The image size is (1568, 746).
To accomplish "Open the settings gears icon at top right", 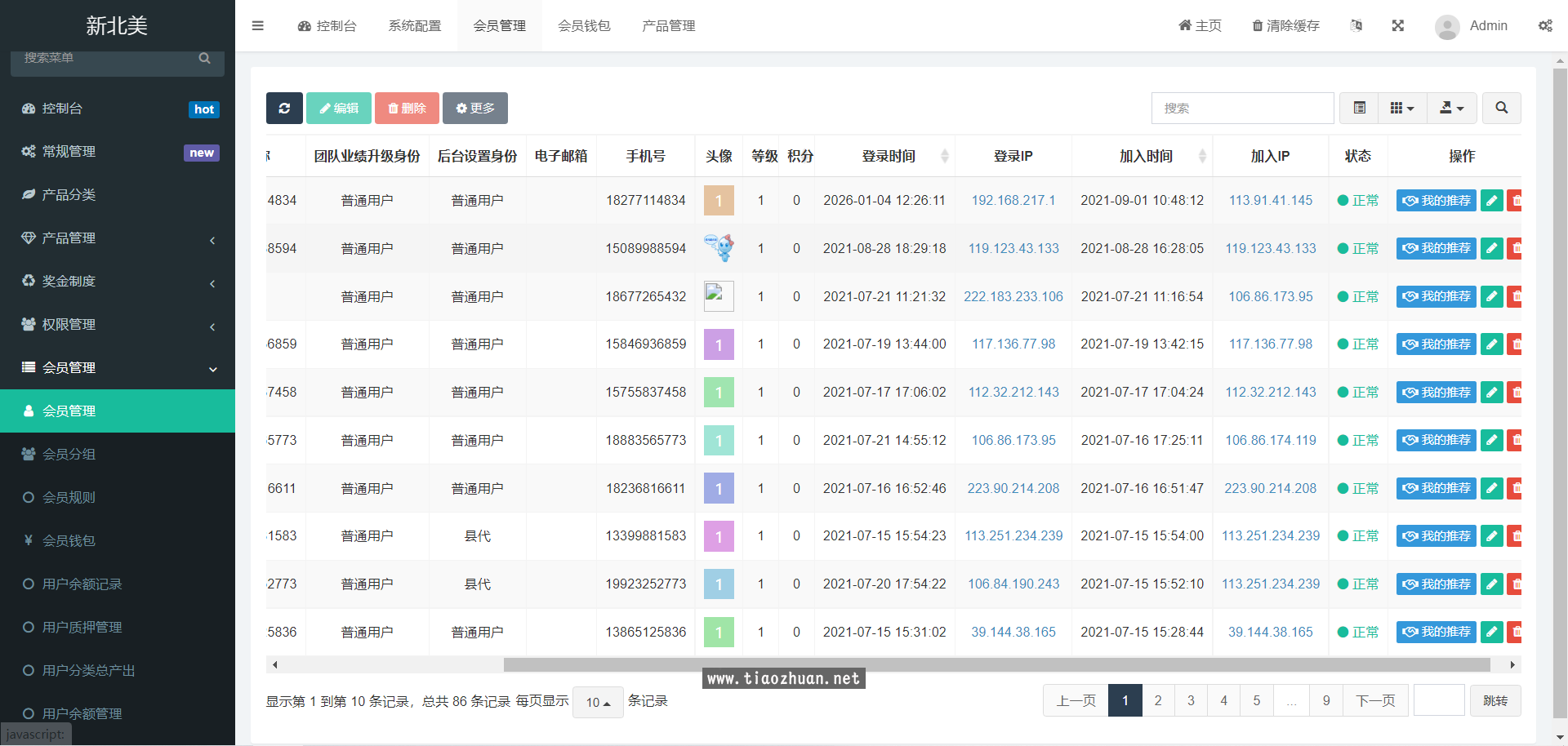I will point(1545,25).
